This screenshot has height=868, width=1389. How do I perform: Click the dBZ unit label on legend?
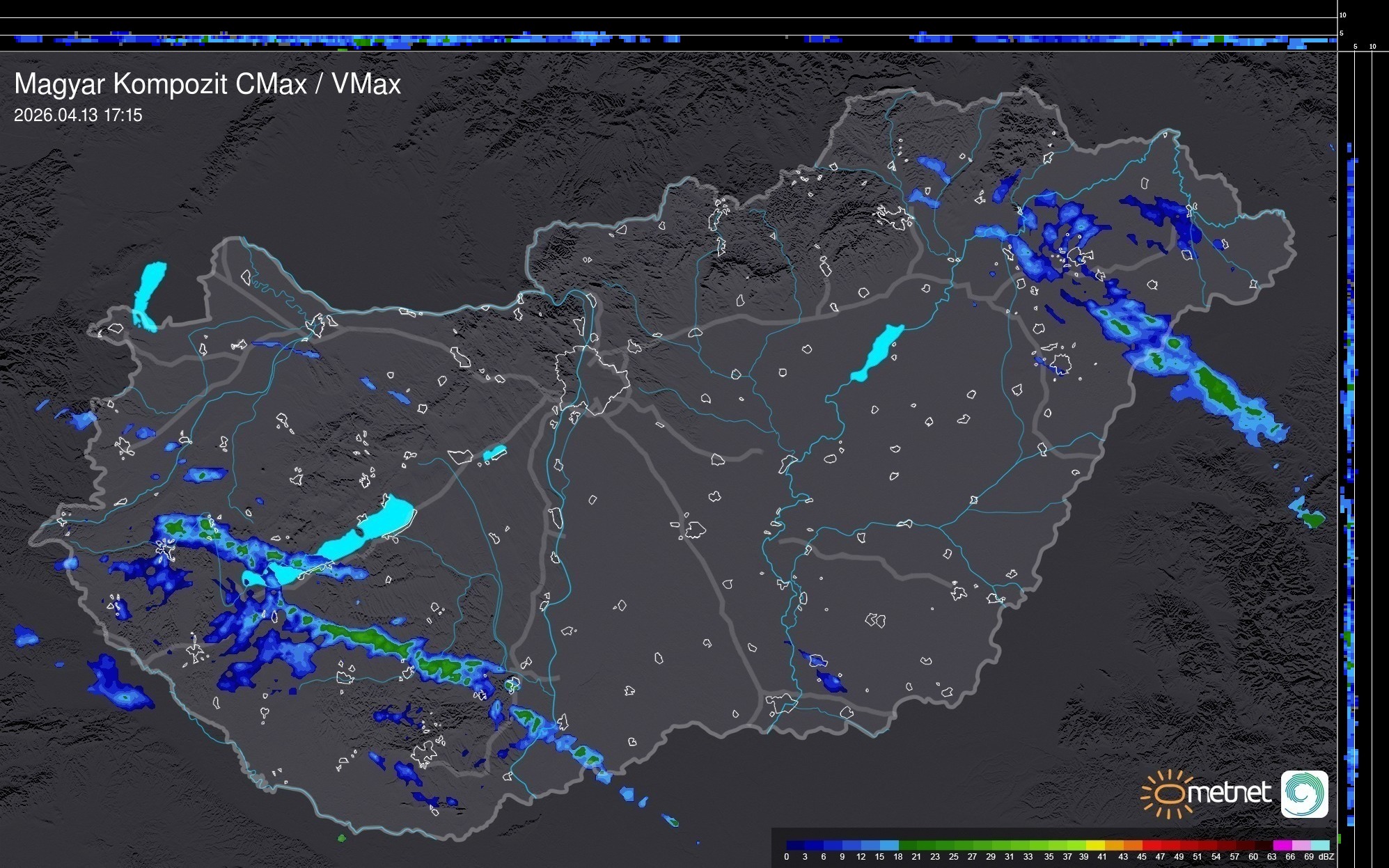(1326, 857)
